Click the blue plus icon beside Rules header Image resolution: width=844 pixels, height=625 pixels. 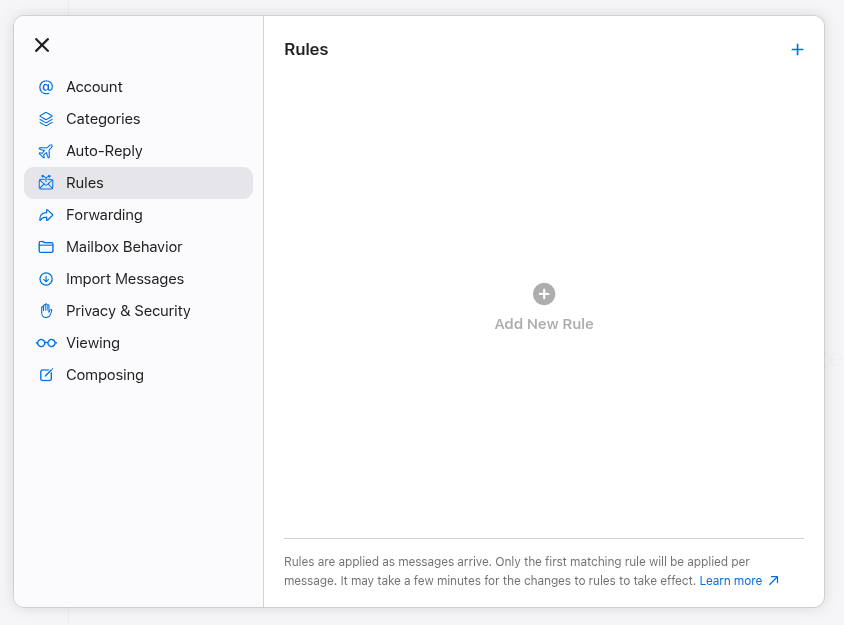point(797,50)
